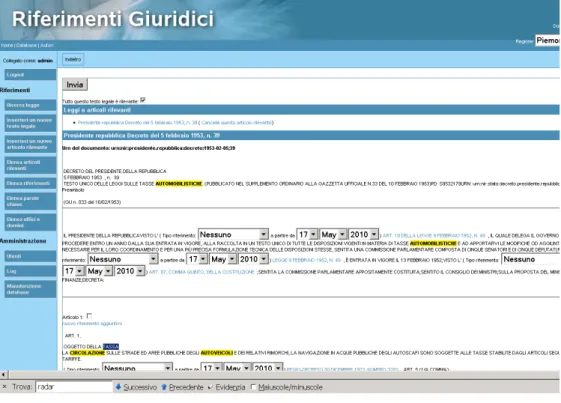Viewport: 561px width, 403px height.
Task: Follow the home link in top navigation
Action: coord(7,45)
